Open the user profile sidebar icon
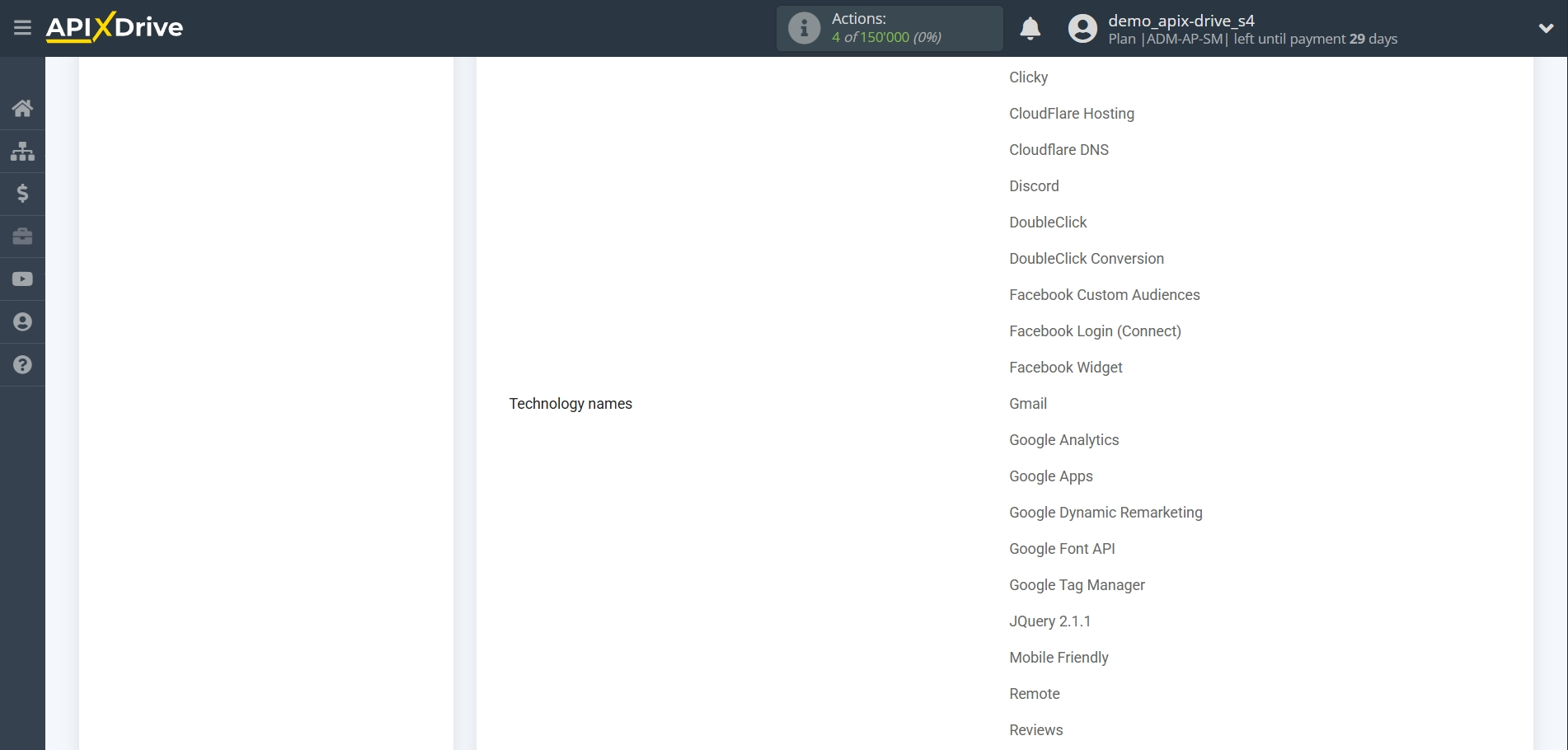This screenshot has width=1568, height=750. [22, 321]
